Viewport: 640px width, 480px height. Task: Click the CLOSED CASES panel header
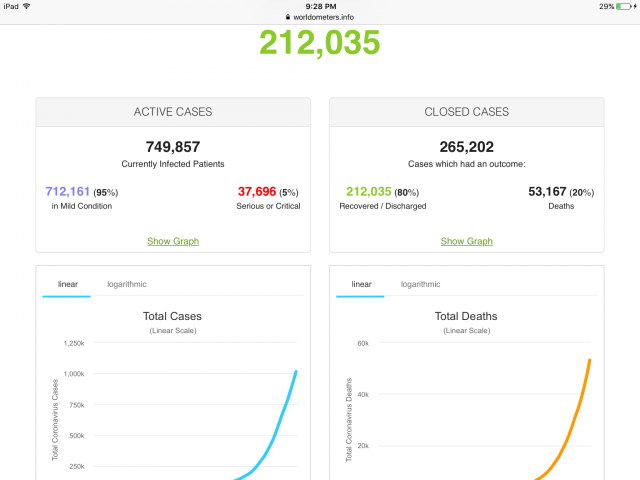pyautogui.click(x=467, y=112)
